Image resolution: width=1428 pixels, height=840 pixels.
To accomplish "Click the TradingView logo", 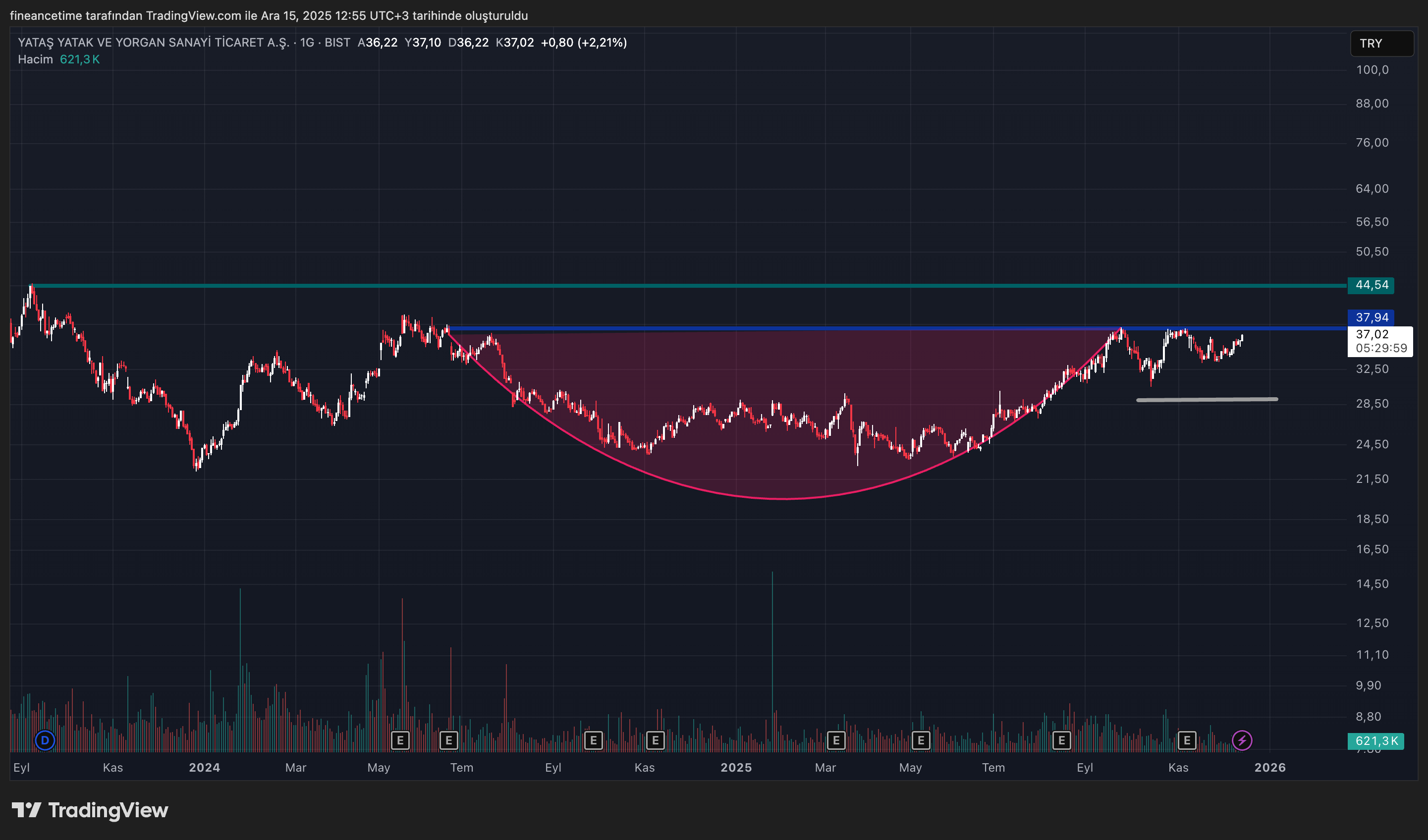I will (x=90, y=810).
